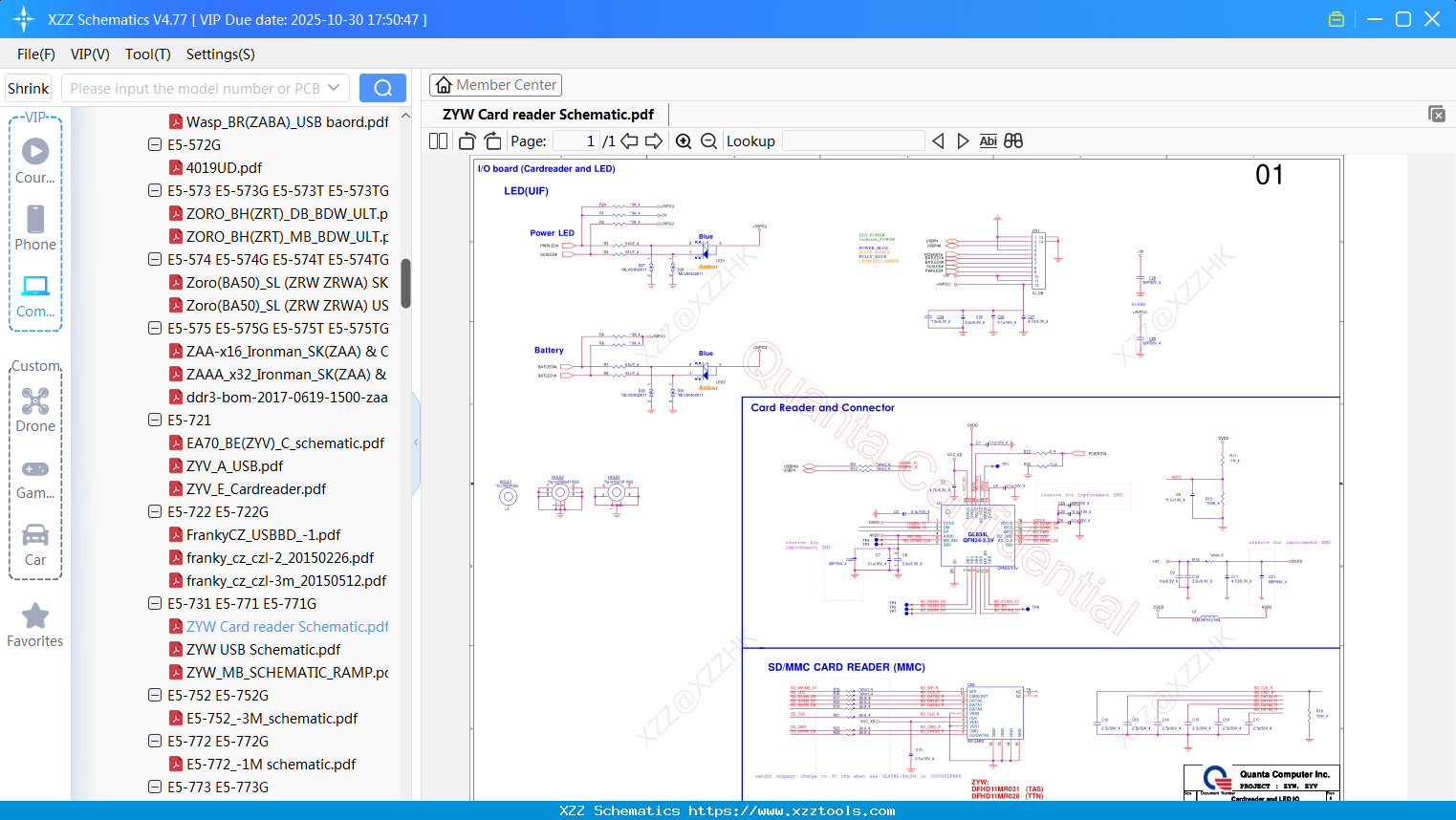1456x820 pixels.
Task: Collapse the E5-722 E5-722G folder
Action: [x=155, y=511]
